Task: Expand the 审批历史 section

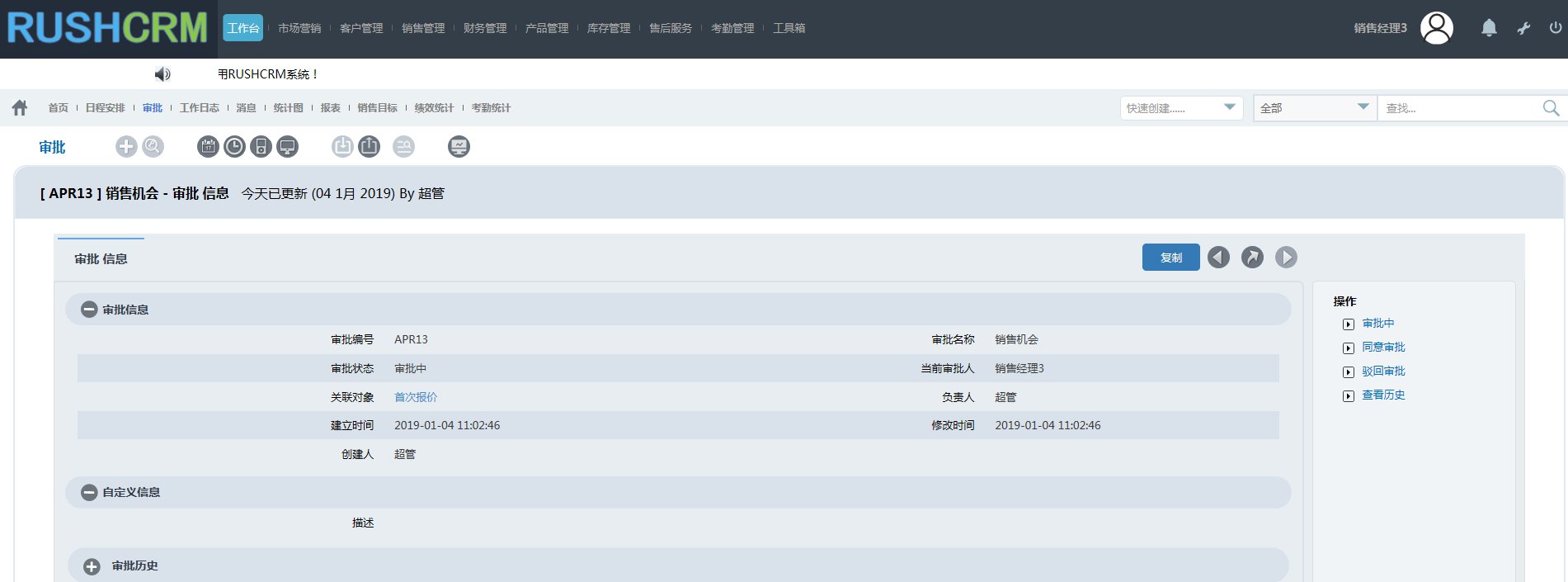Action: click(92, 566)
